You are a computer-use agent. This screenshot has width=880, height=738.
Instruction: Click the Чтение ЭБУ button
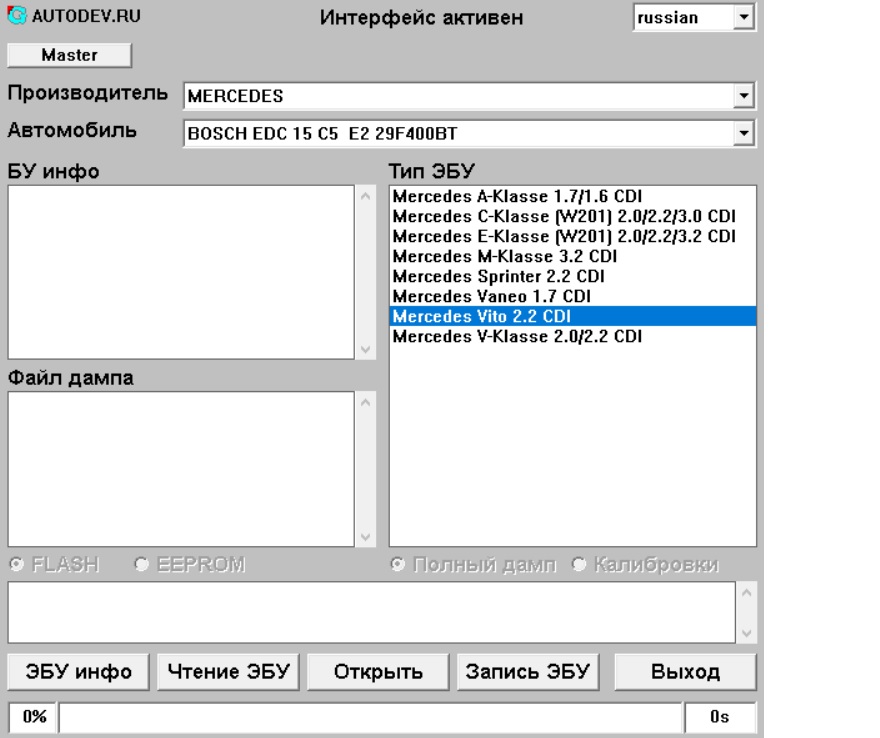229,671
